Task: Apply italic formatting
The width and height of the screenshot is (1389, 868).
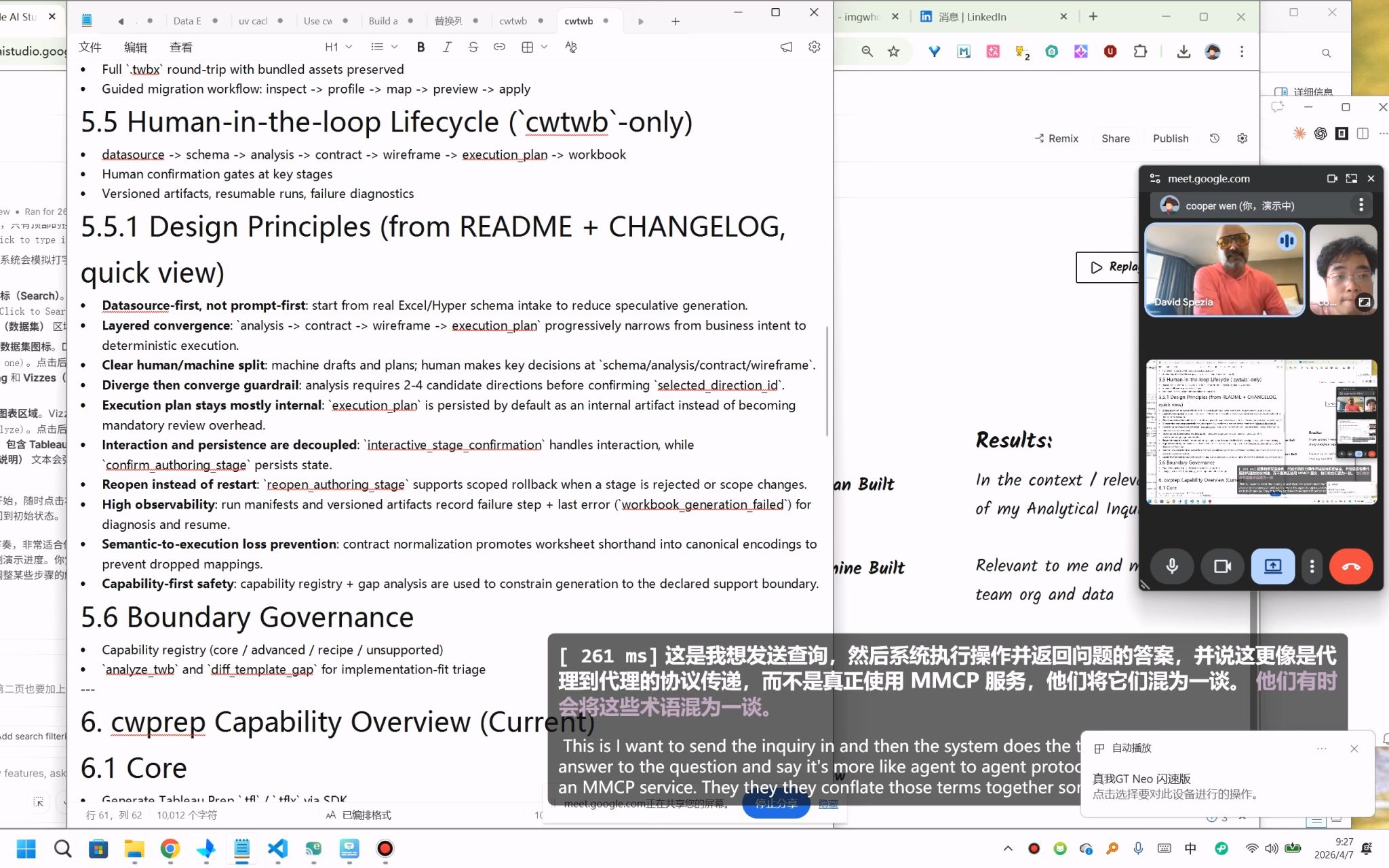Action: [x=447, y=47]
